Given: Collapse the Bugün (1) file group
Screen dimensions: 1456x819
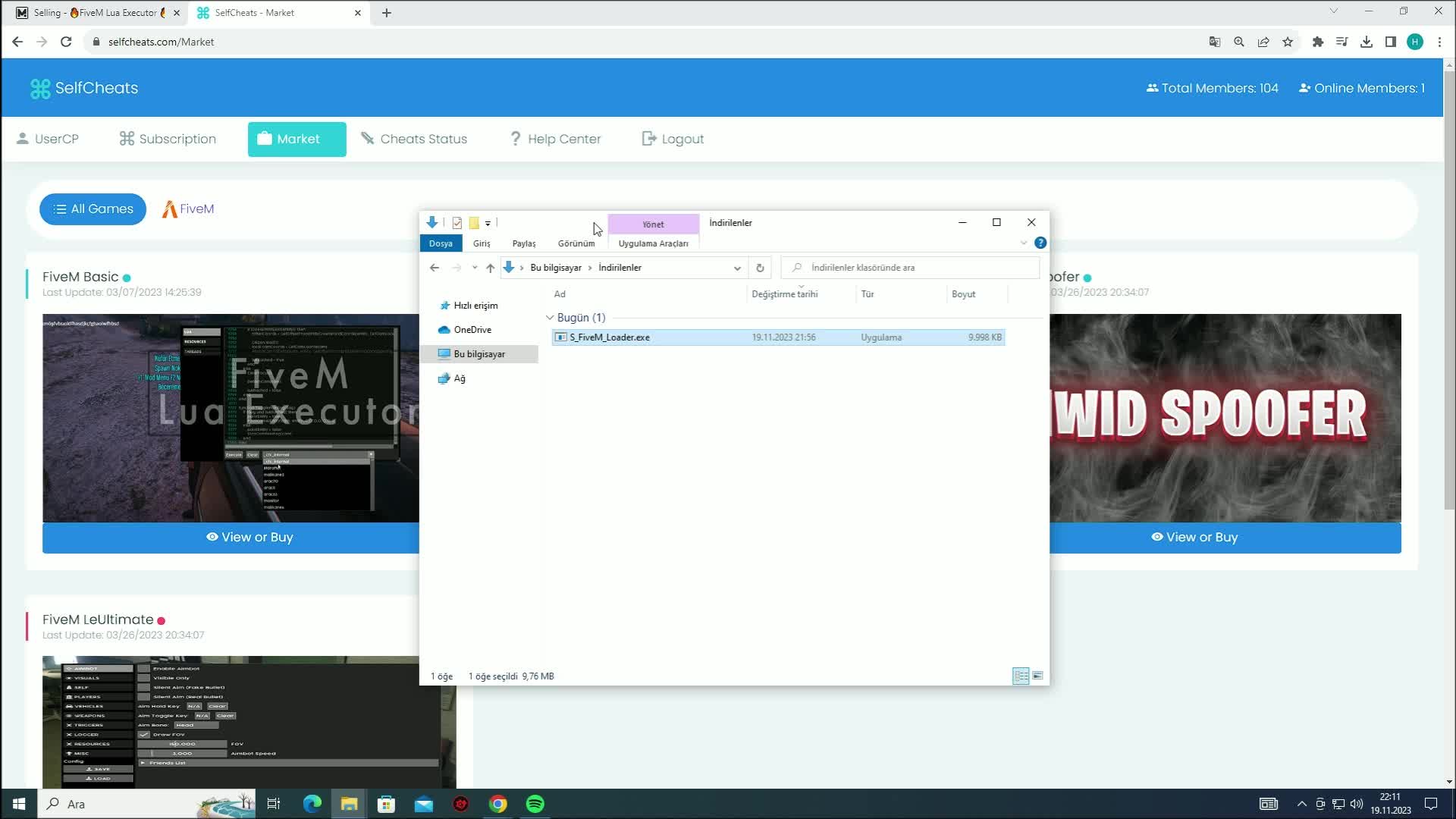Looking at the screenshot, I should [549, 318].
